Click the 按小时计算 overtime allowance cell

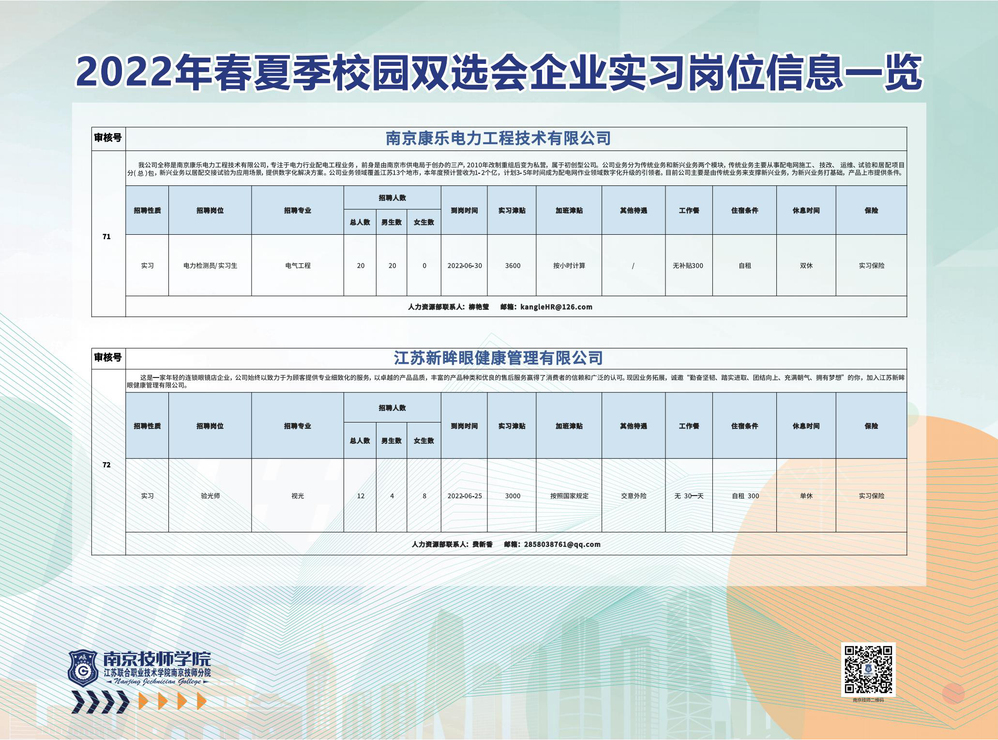[x=569, y=266]
